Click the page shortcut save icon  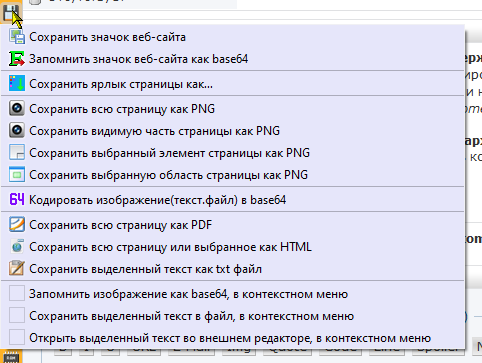[17, 84]
